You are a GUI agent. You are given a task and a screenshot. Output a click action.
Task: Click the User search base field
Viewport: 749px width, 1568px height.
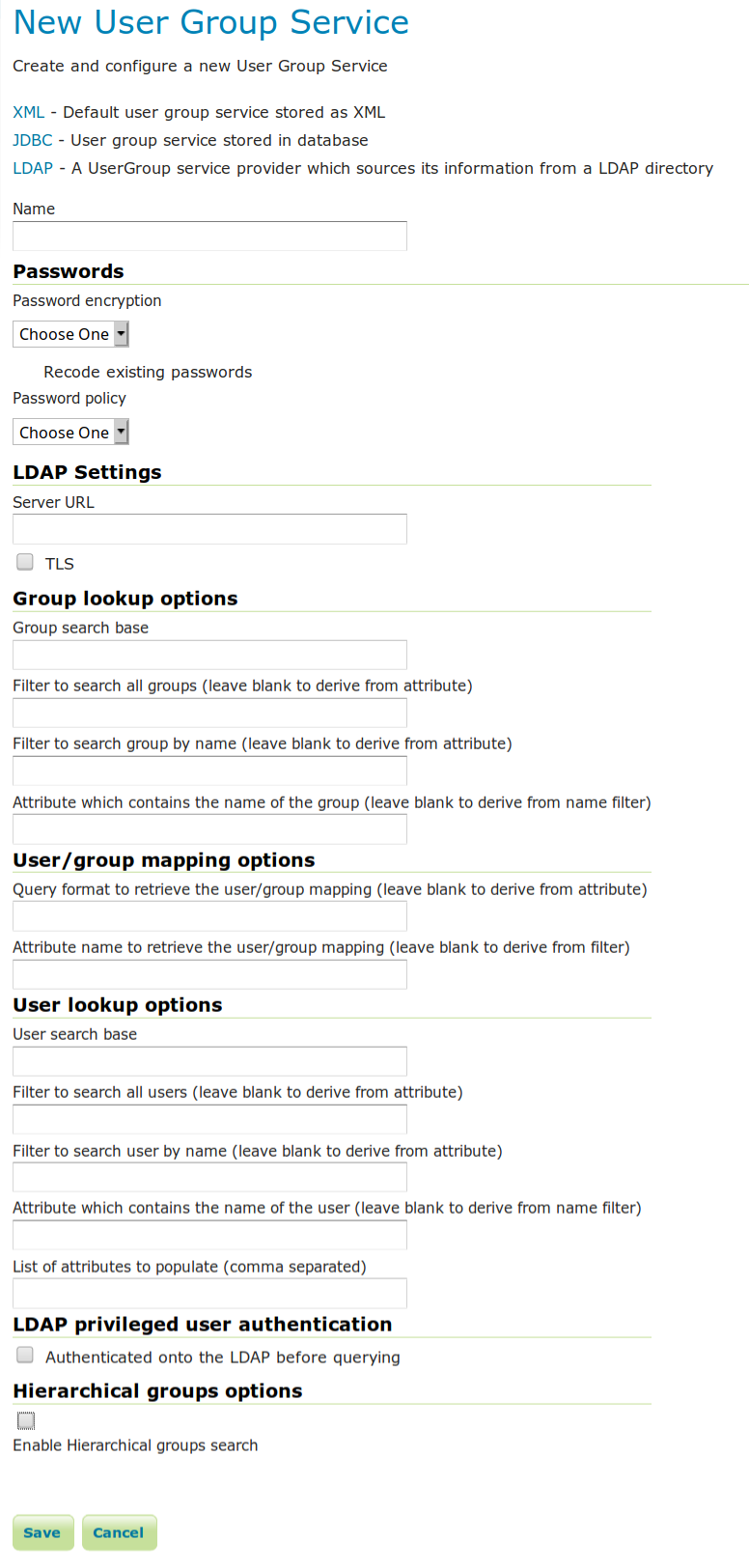(209, 1061)
